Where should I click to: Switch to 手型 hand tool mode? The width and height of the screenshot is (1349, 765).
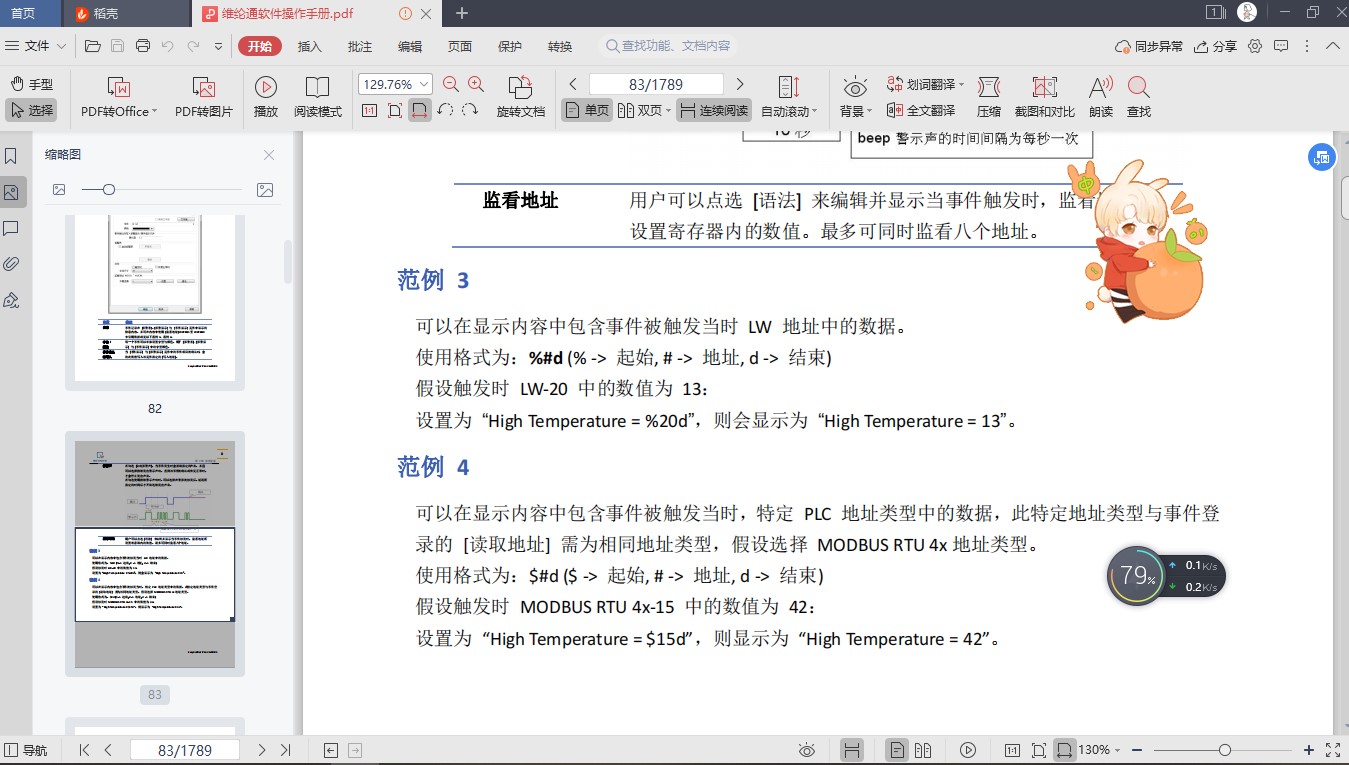pos(31,85)
